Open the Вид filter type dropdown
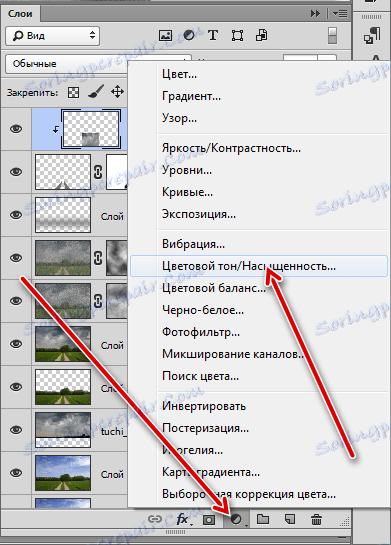Image resolution: width=391 pixels, height=545 pixels. (x=52, y=36)
